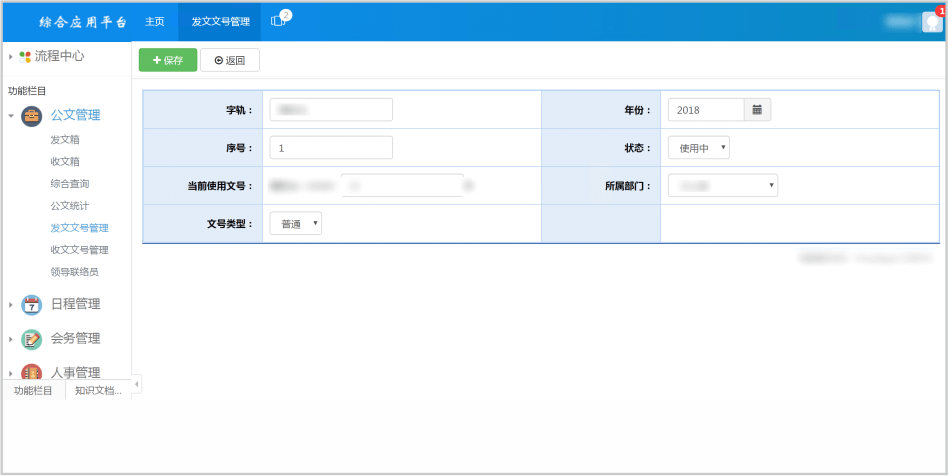Open 收文文号管理 in the sidebar
Image resolution: width=948 pixels, height=476 pixels.
(x=80, y=250)
